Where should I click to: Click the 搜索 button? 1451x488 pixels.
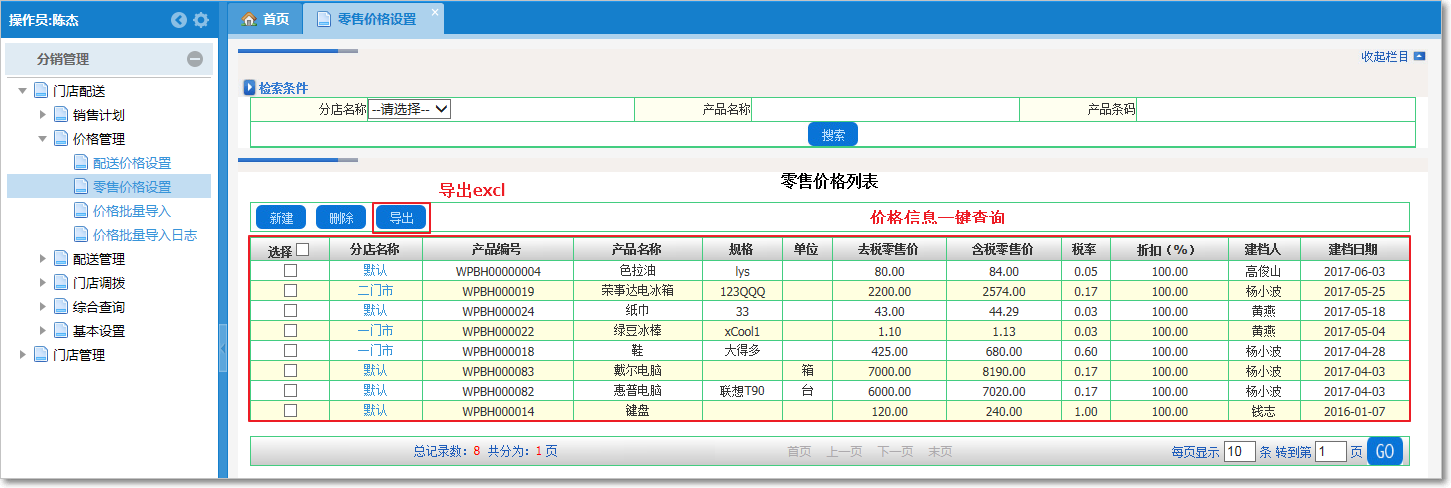[x=833, y=134]
